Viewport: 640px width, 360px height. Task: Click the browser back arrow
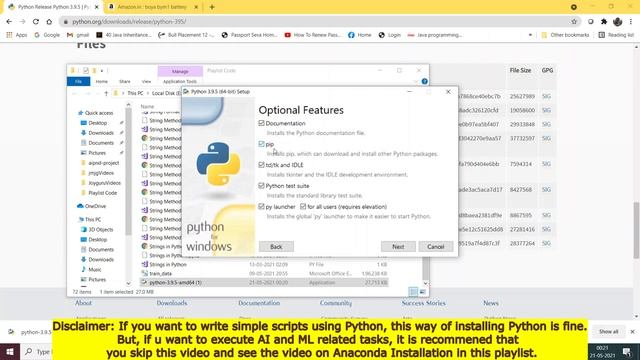point(9,22)
